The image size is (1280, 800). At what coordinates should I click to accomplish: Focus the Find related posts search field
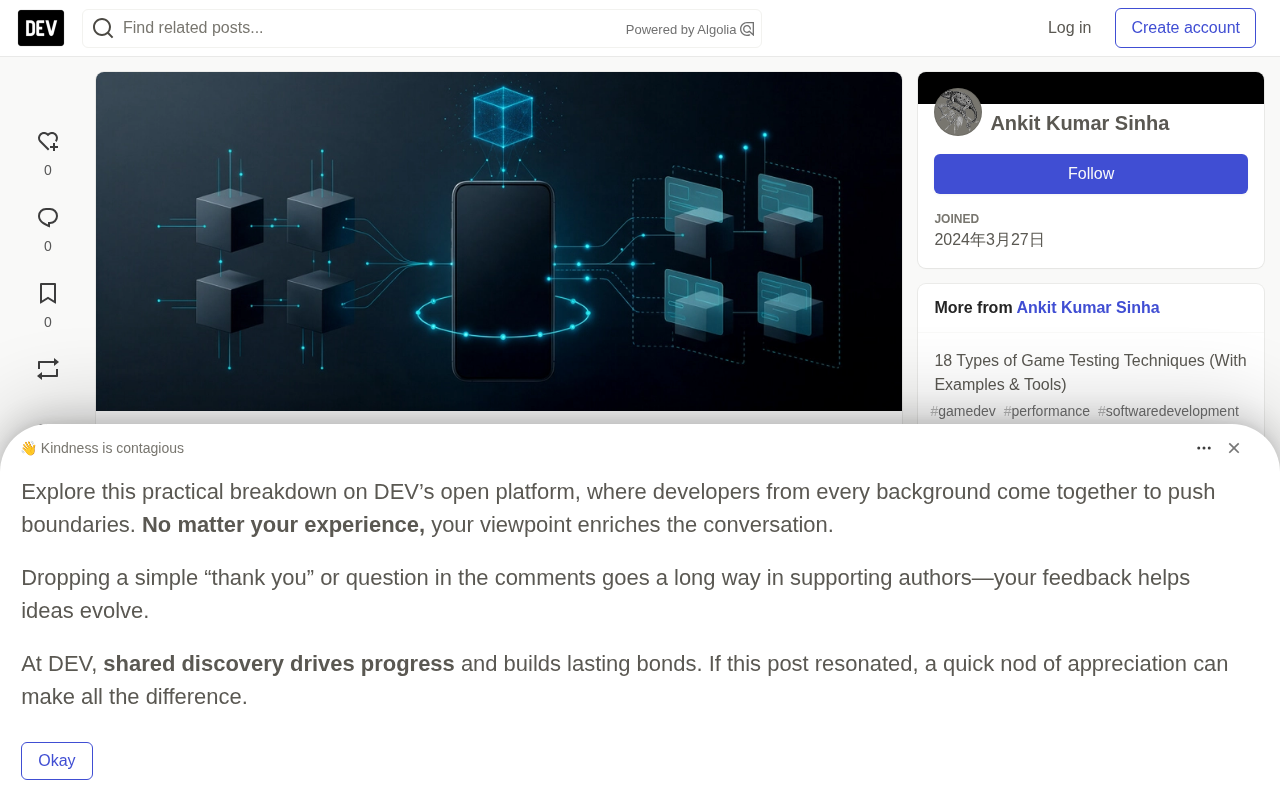422,28
